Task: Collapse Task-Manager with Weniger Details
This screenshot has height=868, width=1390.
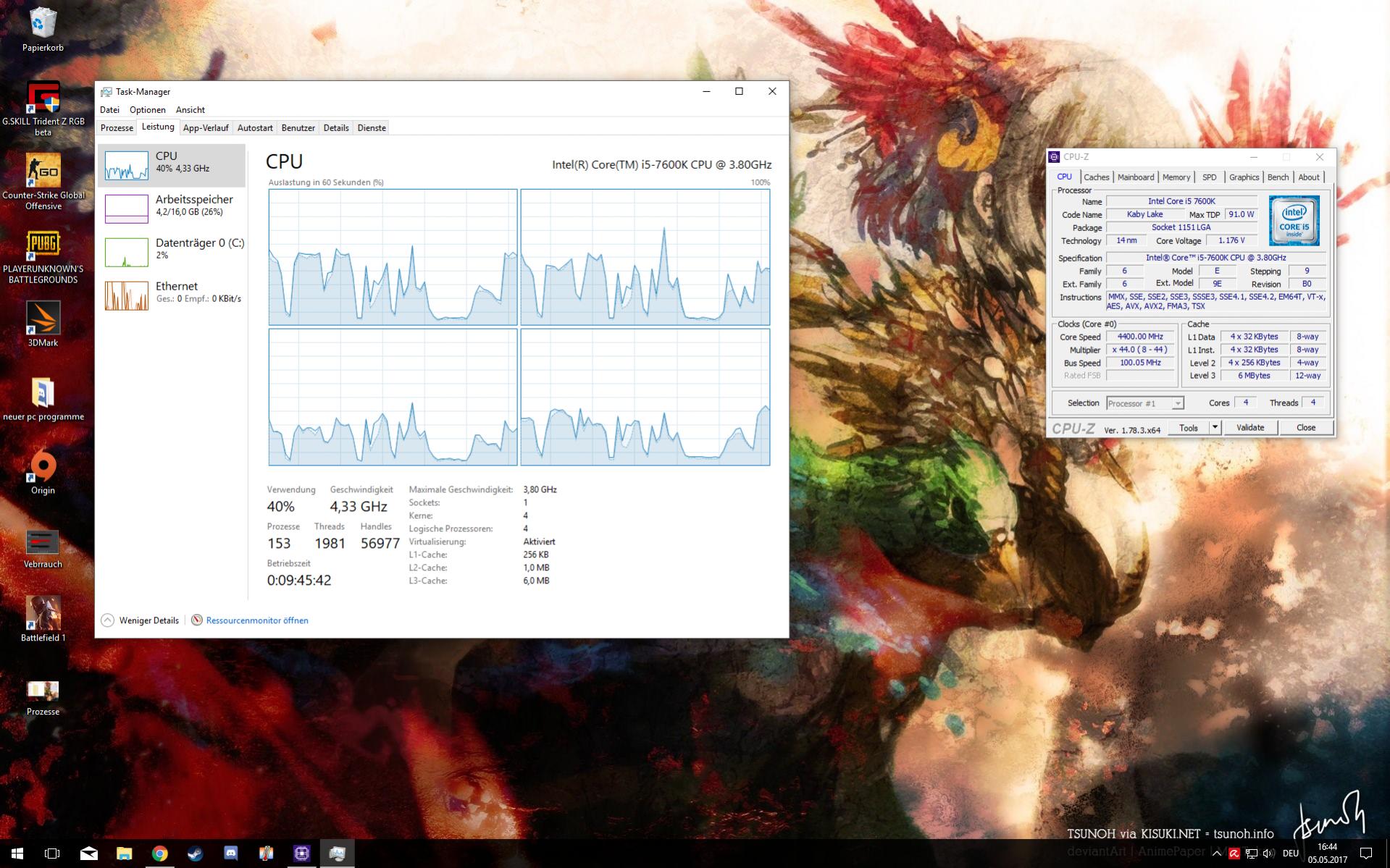Action: [x=141, y=620]
